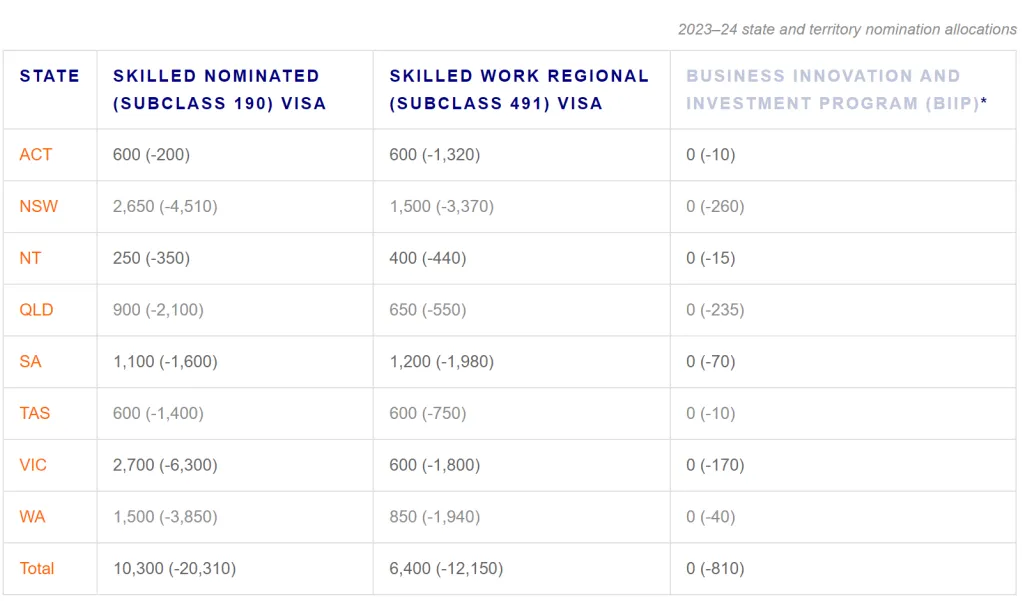This screenshot has height=601, width=1022.
Task: Click the total subclass 491 value 6,400
Action: pos(446,568)
